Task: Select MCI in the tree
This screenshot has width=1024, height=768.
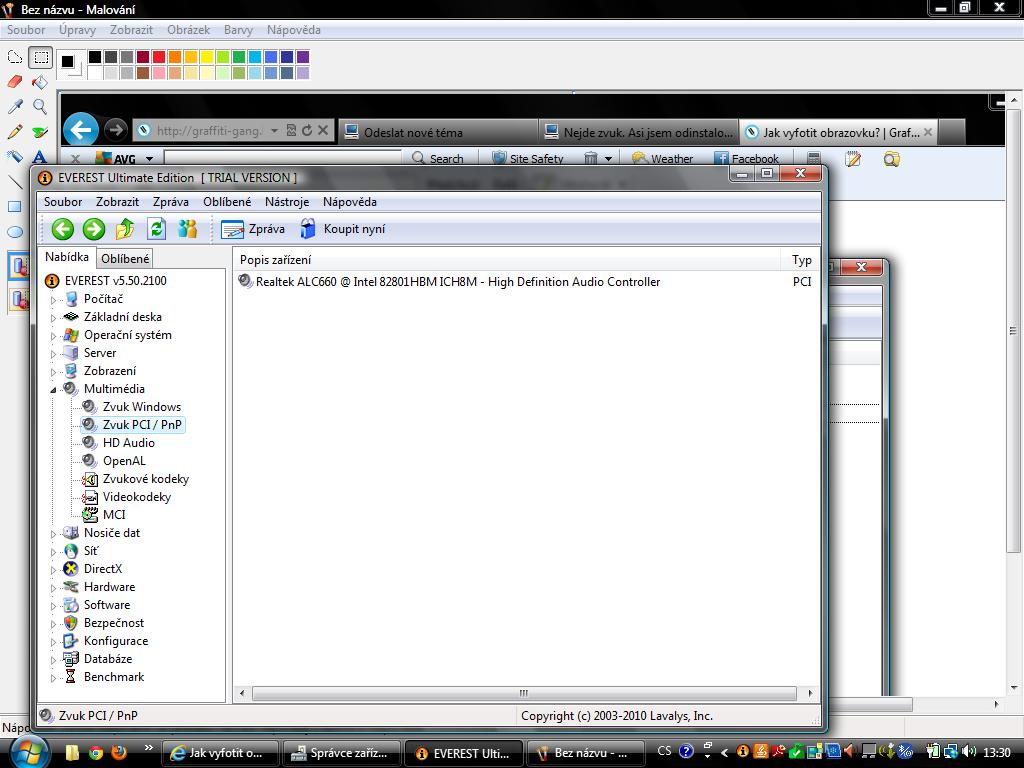Action: [114, 515]
